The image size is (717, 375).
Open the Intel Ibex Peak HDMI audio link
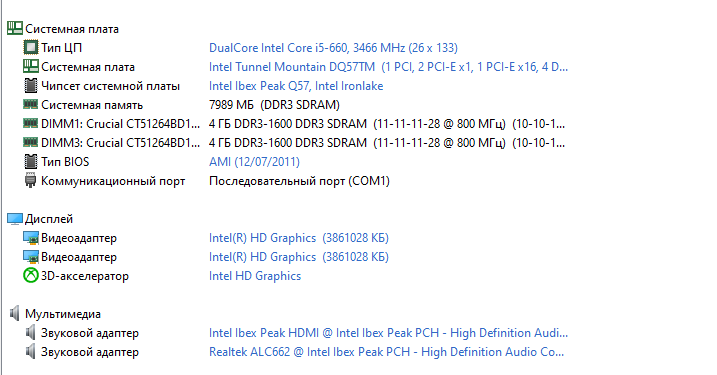388,332
